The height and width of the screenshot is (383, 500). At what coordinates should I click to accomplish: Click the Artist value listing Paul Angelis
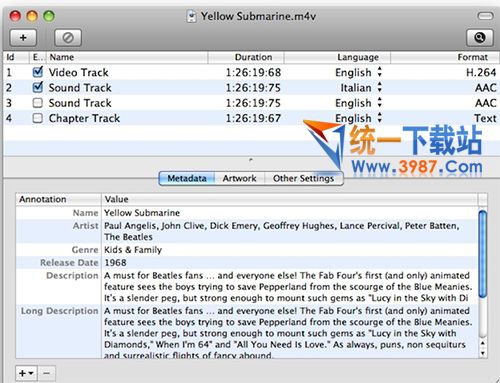[282, 231]
